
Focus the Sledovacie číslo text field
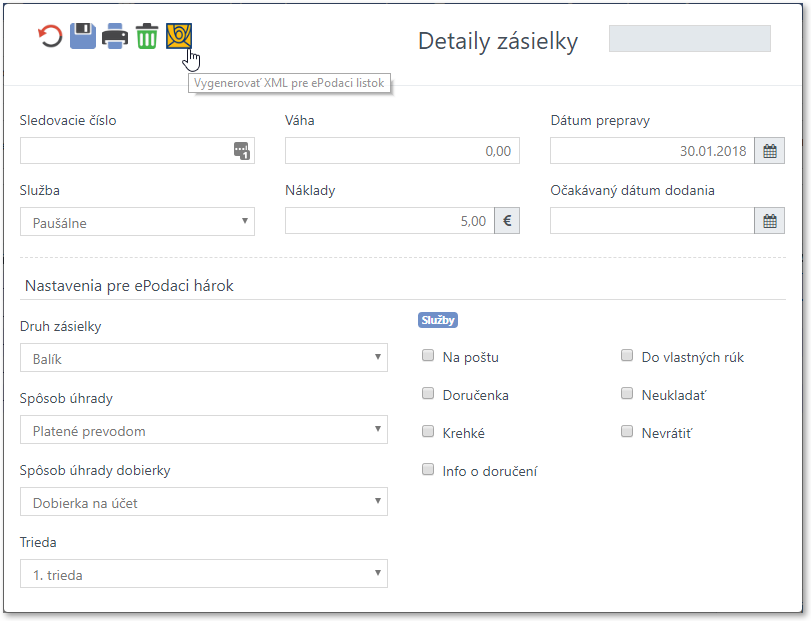[x=126, y=151]
